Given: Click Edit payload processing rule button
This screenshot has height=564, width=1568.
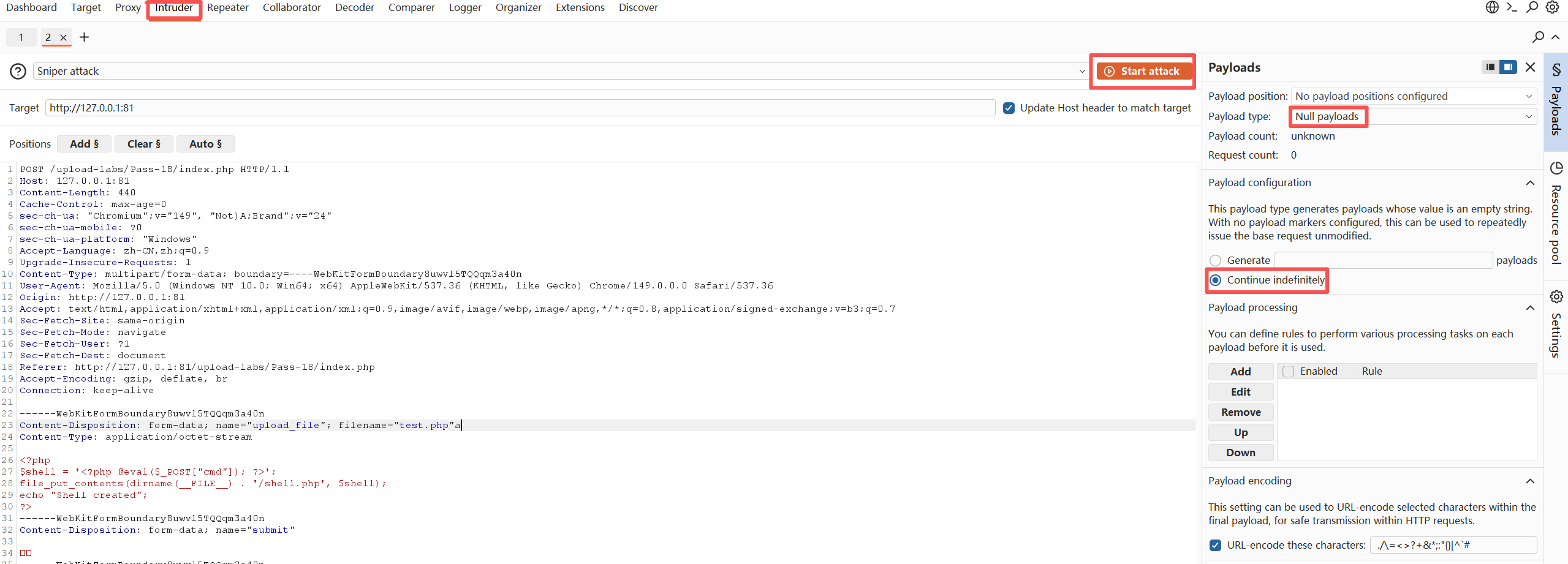Looking at the screenshot, I should [x=1241, y=392].
